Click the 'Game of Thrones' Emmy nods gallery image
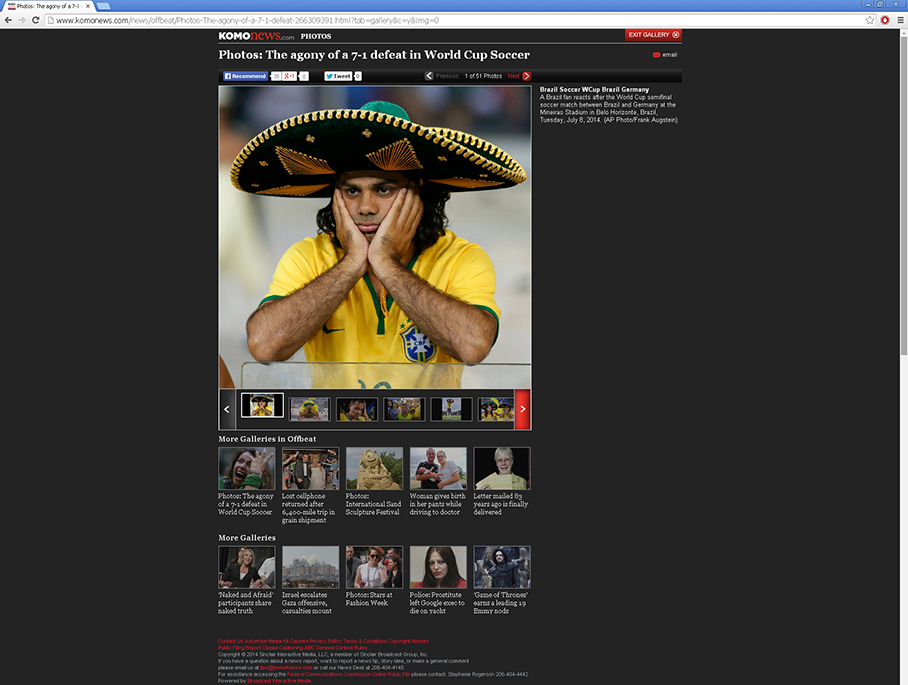The width and height of the screenshot is (908, 685). click(501, 567)
